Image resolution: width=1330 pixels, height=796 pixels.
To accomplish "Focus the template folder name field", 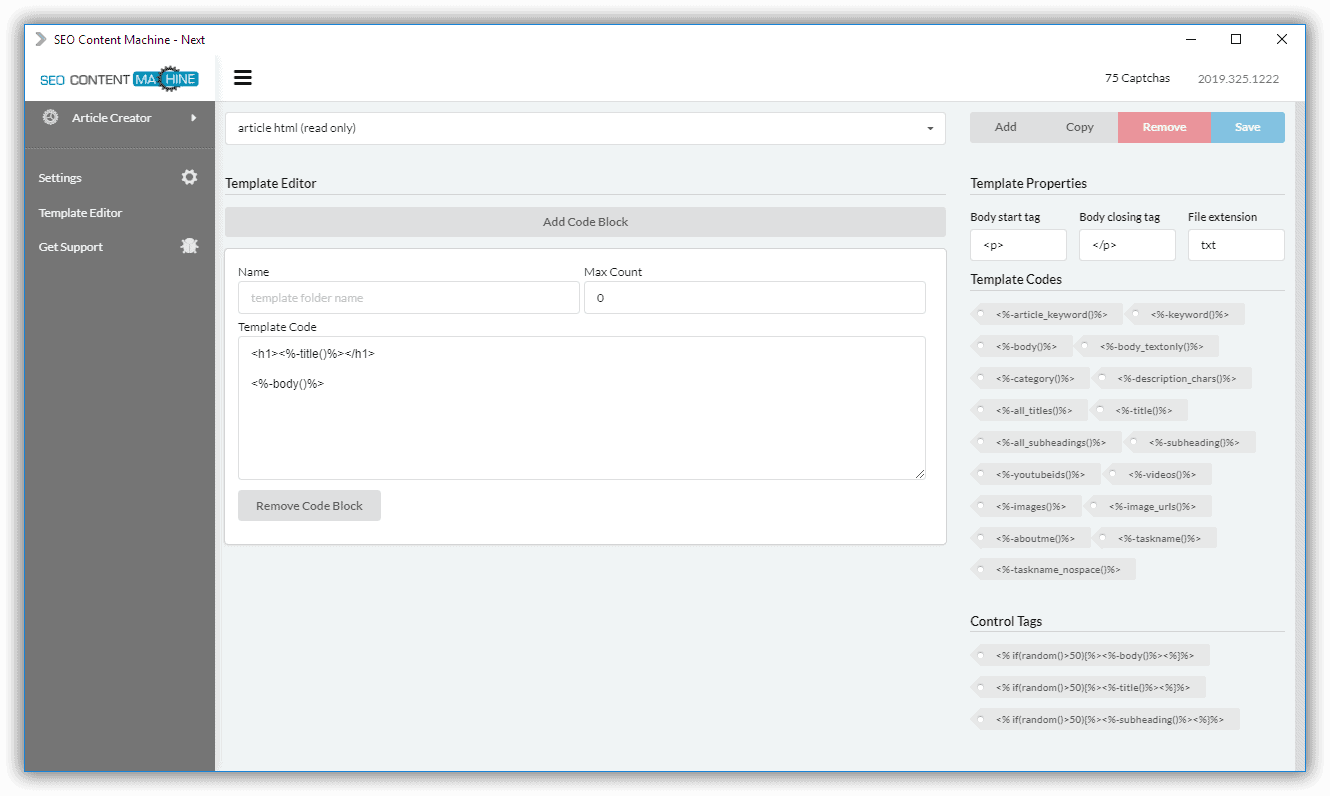I will pos(409,298).
